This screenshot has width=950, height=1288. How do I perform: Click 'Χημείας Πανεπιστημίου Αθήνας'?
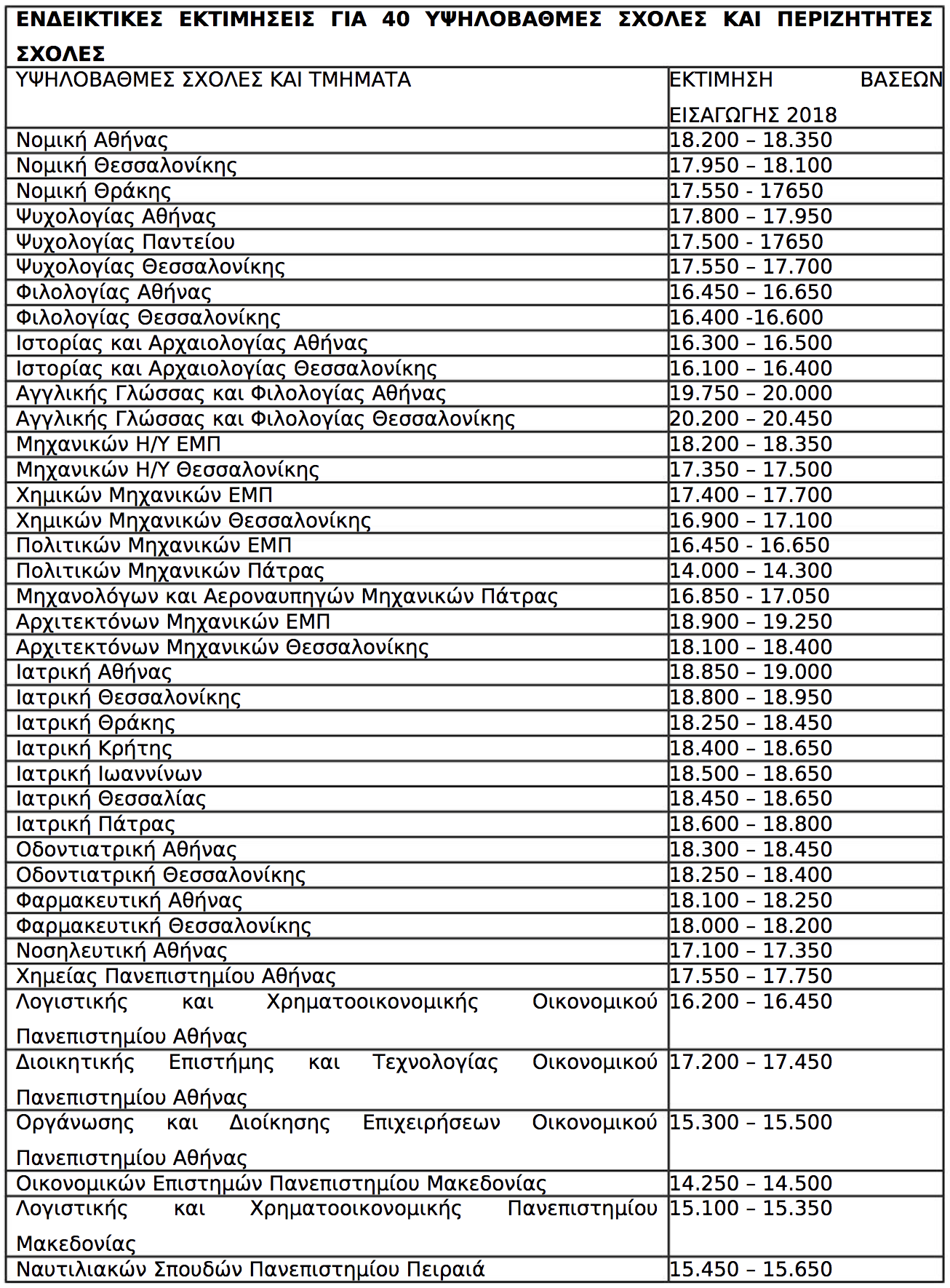coord(176,977)
